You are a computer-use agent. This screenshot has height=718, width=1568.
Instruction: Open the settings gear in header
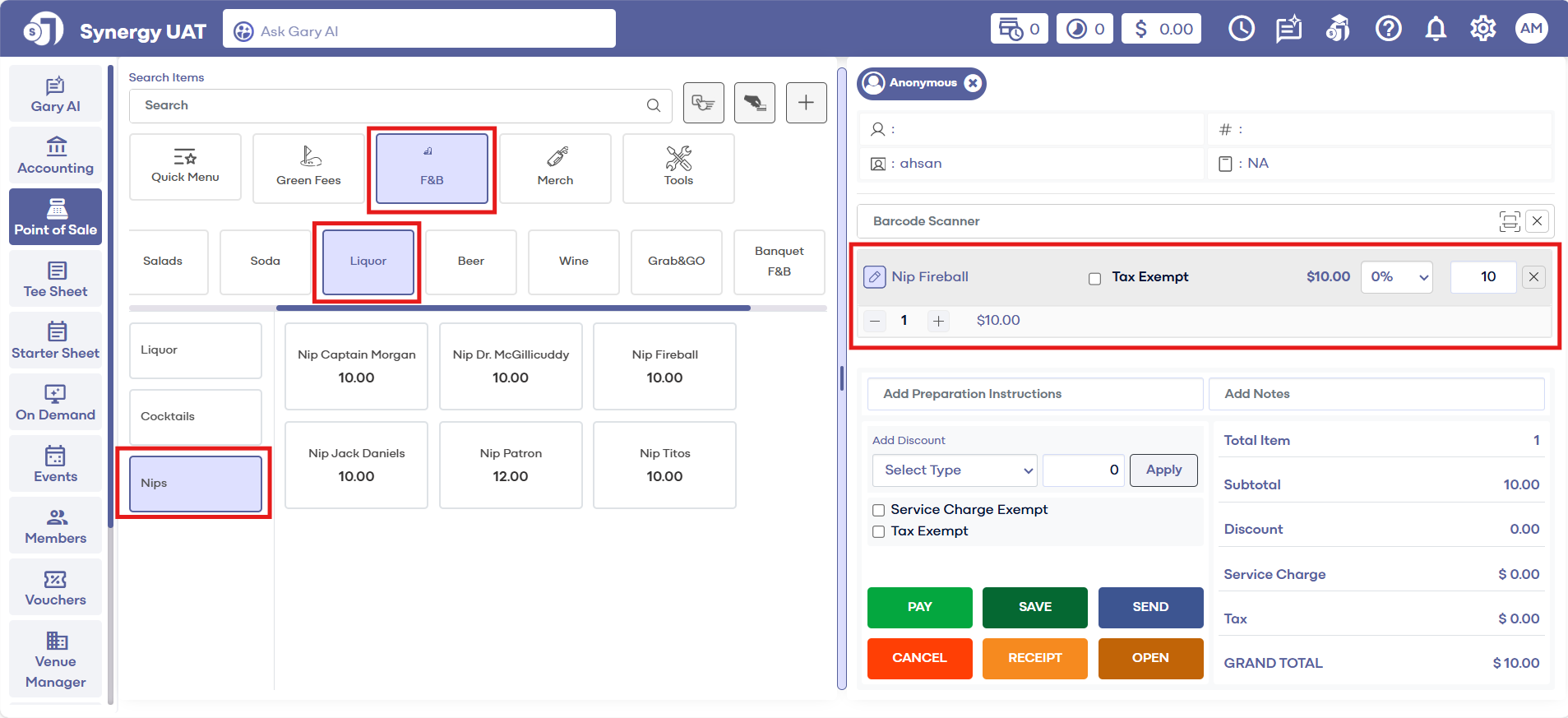pos(1482,30)
